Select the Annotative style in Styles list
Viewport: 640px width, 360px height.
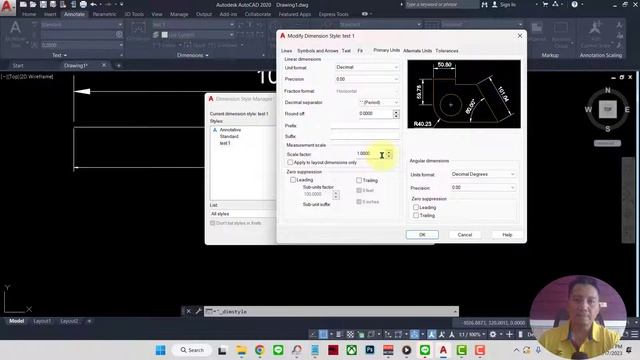tap(230, 130)
